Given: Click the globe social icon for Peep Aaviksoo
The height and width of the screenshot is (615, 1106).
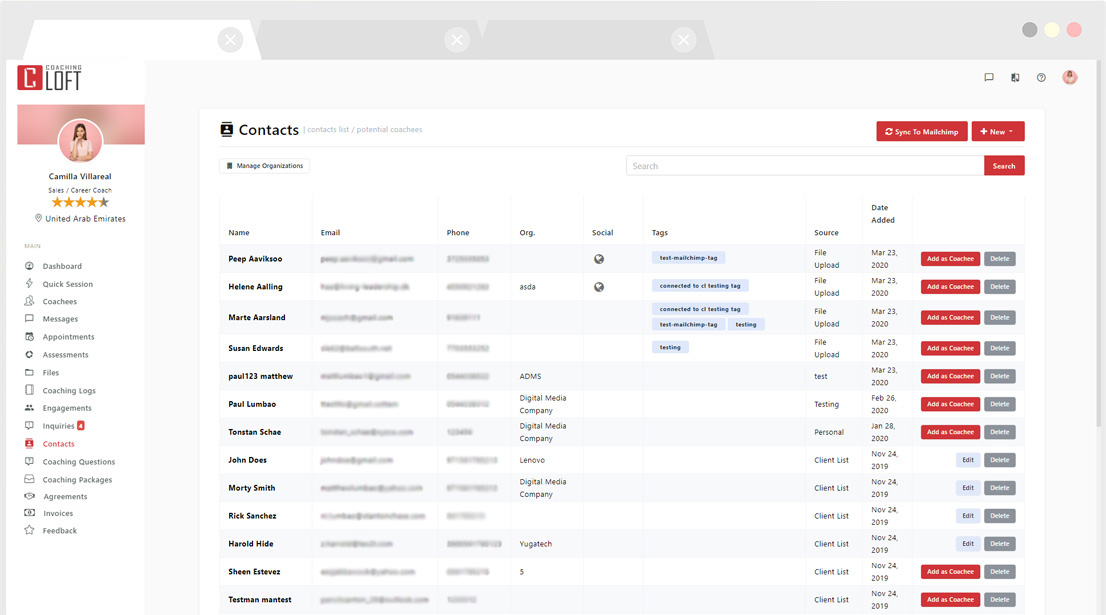Looking at the screenshot, I should [x=599, y=259].
